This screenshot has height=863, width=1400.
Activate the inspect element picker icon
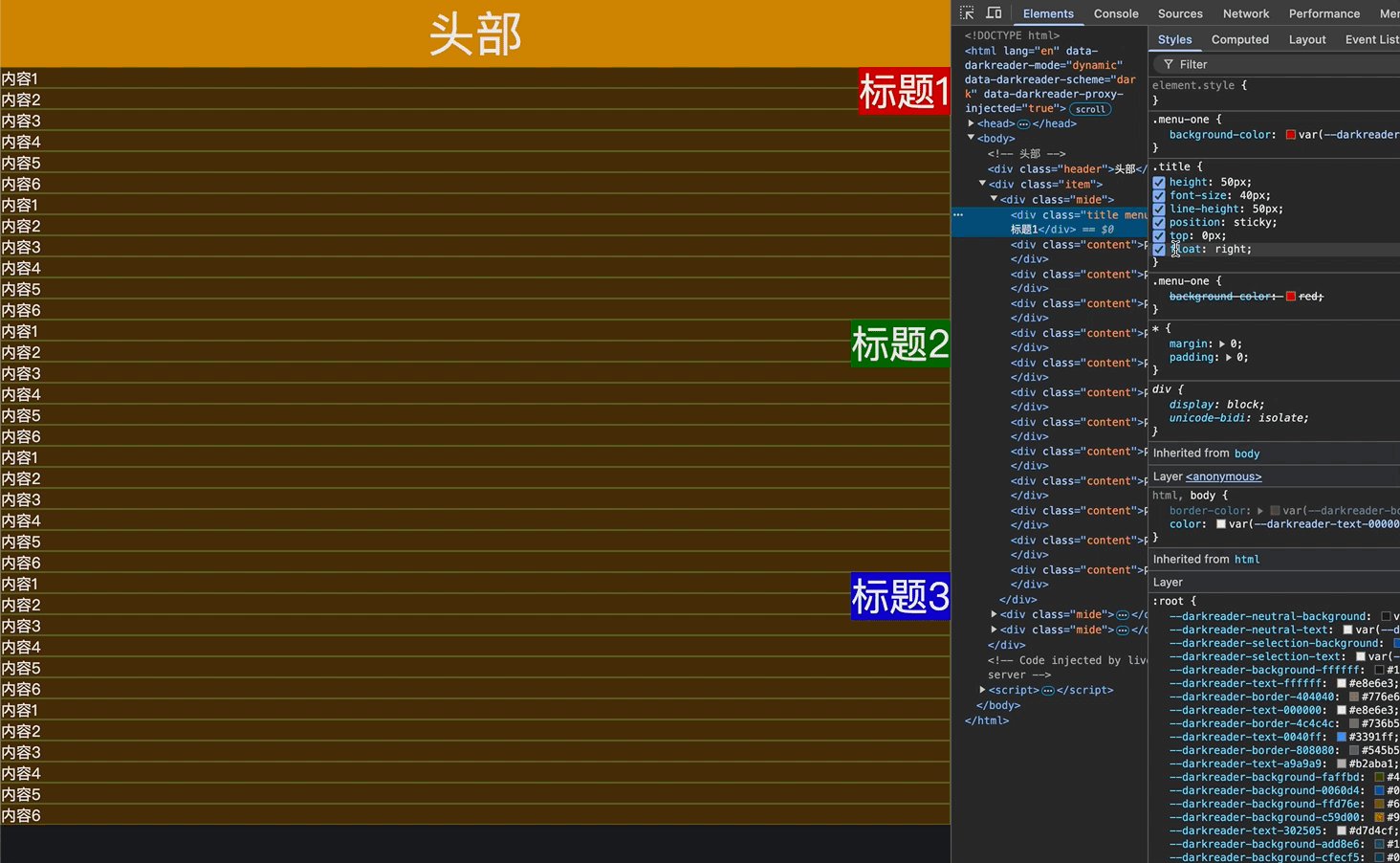(x=967, y=13)
